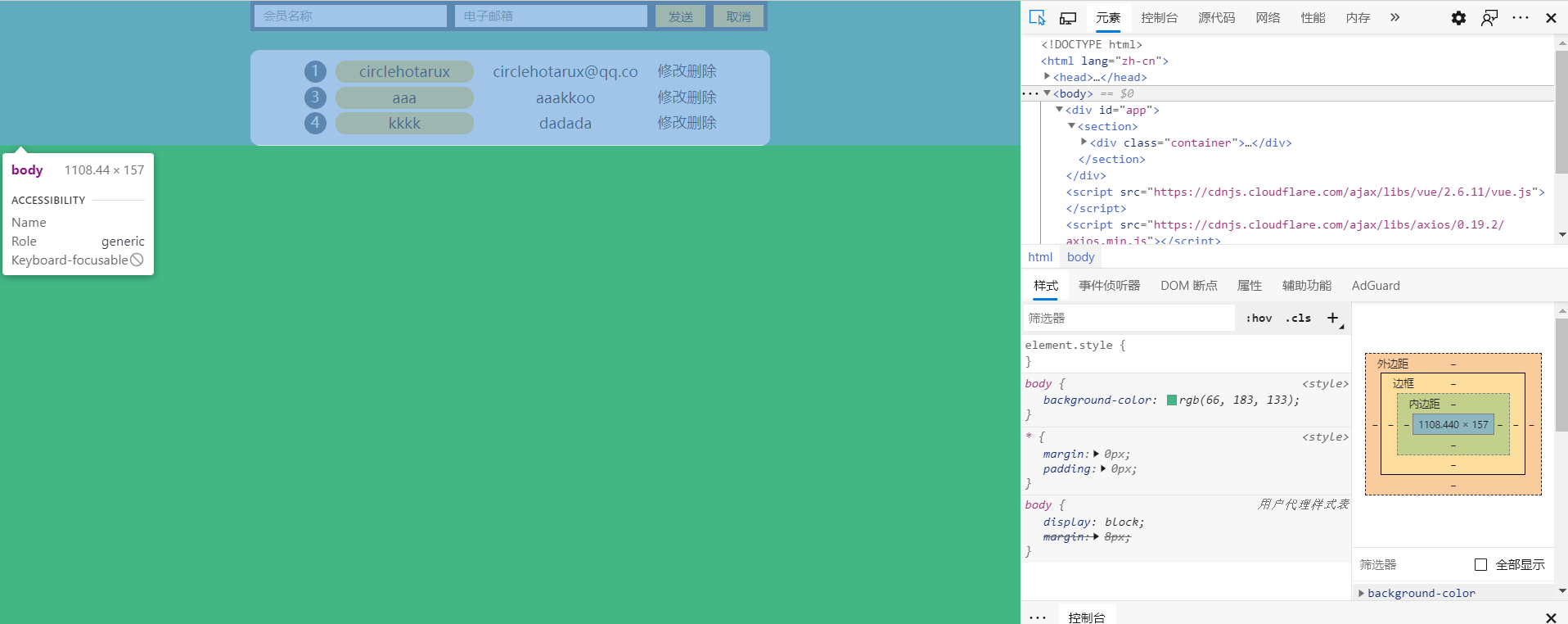1568x624 pixels.
Task: Select the DOM 断点 sidebar tab
Action: 1188,285
